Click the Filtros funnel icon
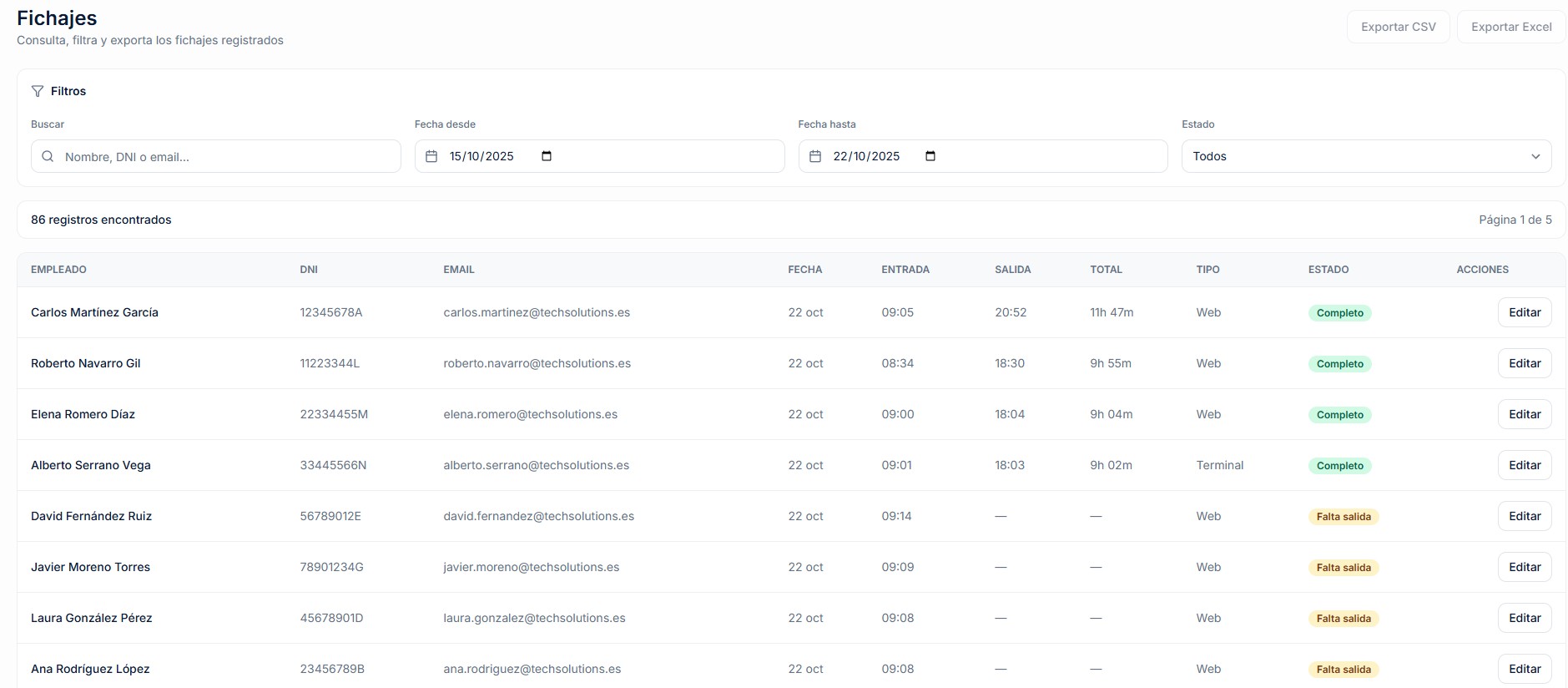Image resolution: width=1568 pixels, height=688 pixels. point(38,91)
